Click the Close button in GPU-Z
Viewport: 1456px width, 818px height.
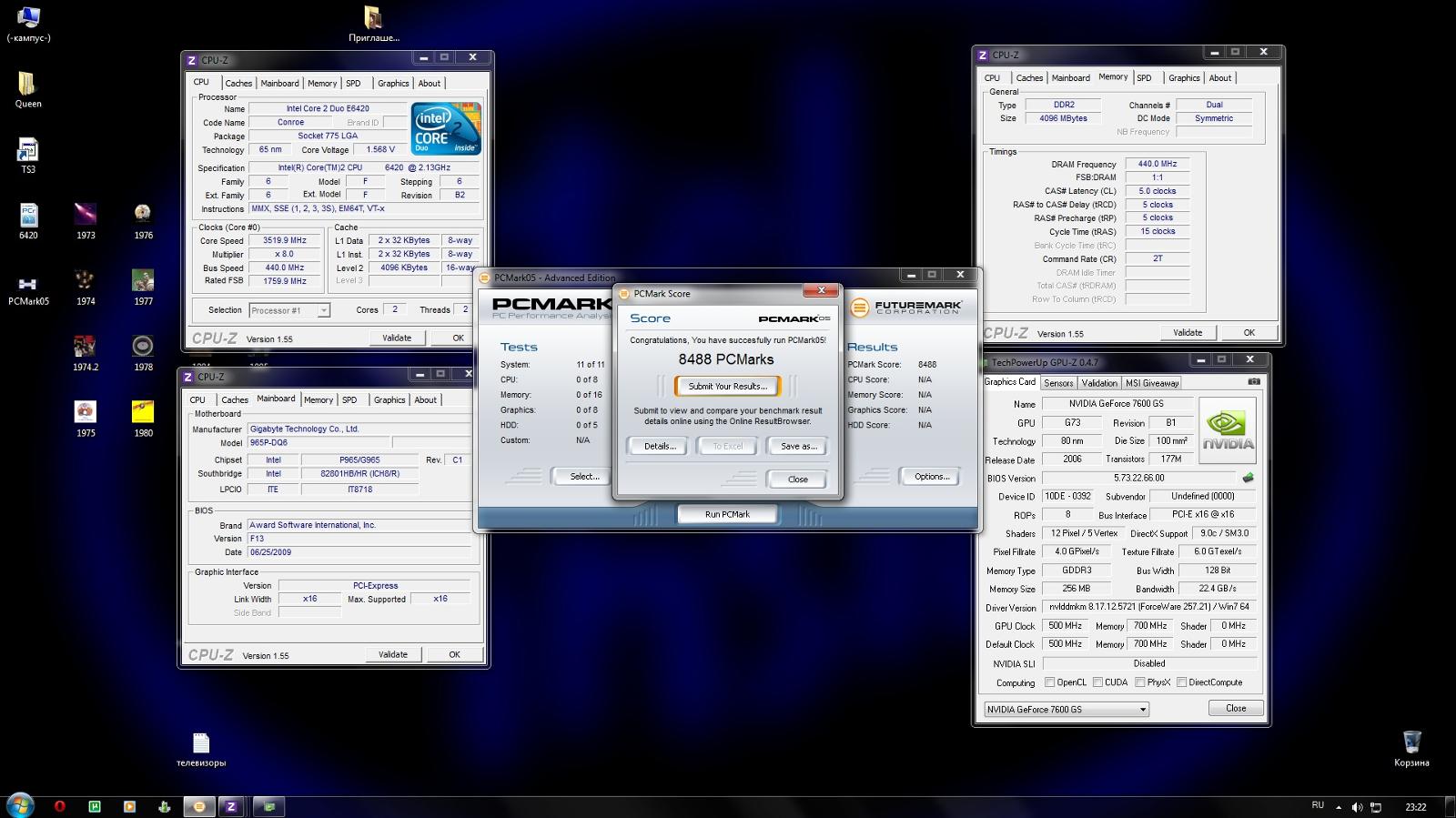tap(1236, 708)
